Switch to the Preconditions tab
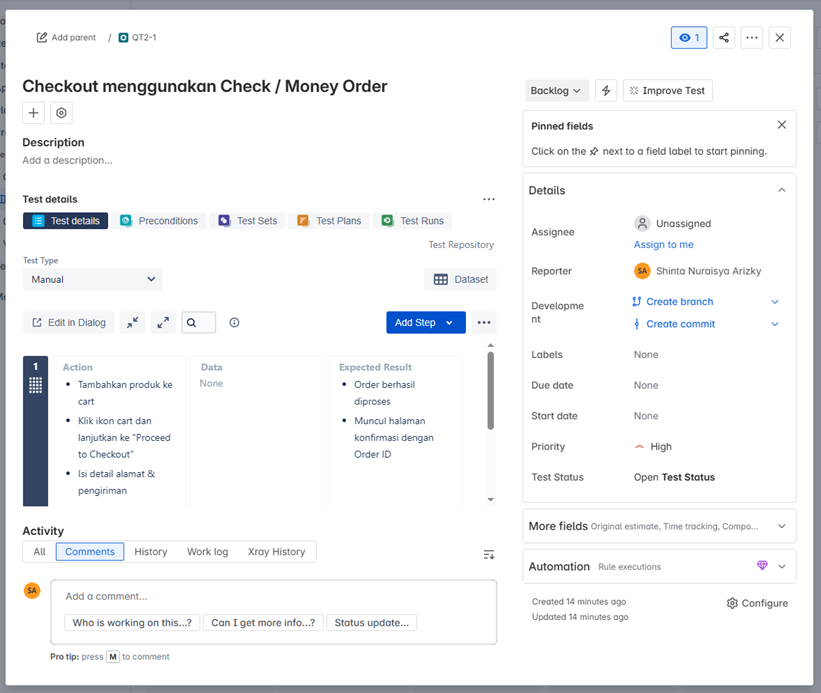This screenshot has height=693, width=821. 159,221
